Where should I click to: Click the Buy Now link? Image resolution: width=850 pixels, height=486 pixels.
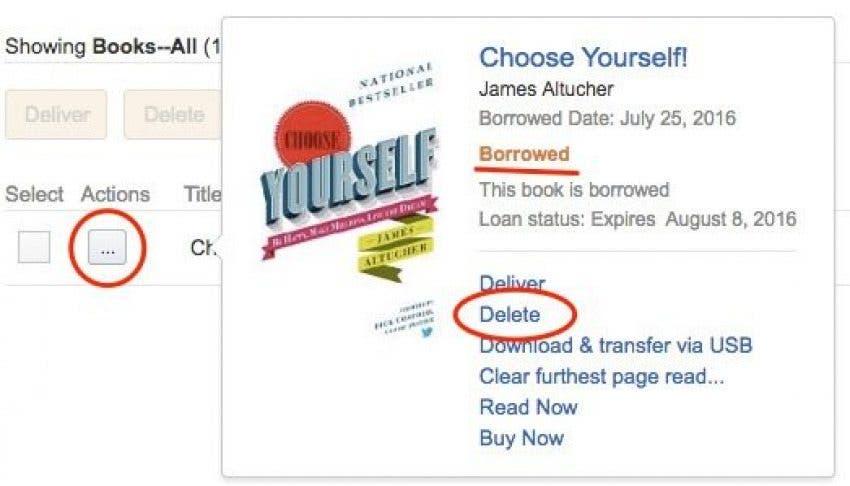tap(521, 438)
